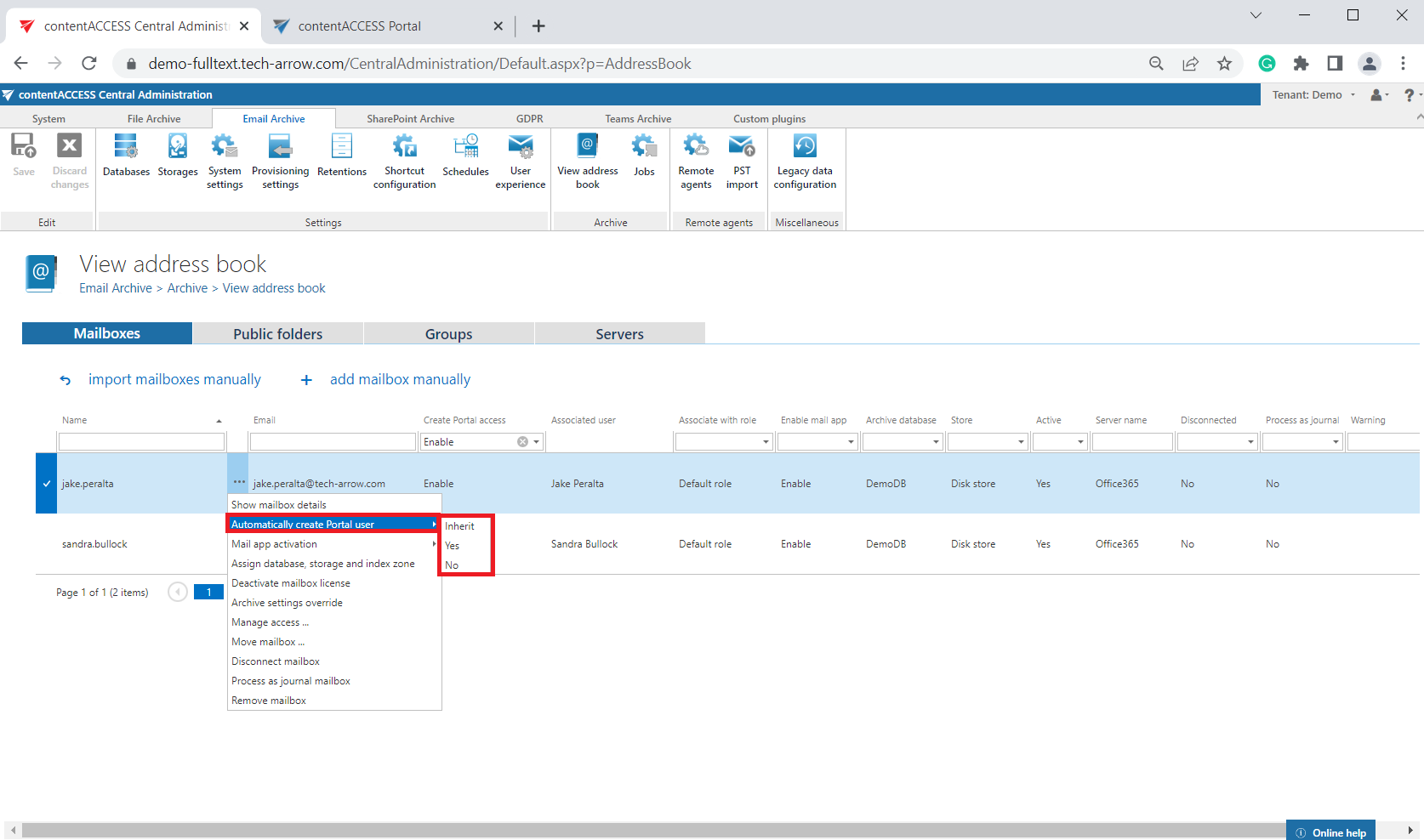Click the horizontal scrollbar at the bottom
1424x840 pixels.
646,830
